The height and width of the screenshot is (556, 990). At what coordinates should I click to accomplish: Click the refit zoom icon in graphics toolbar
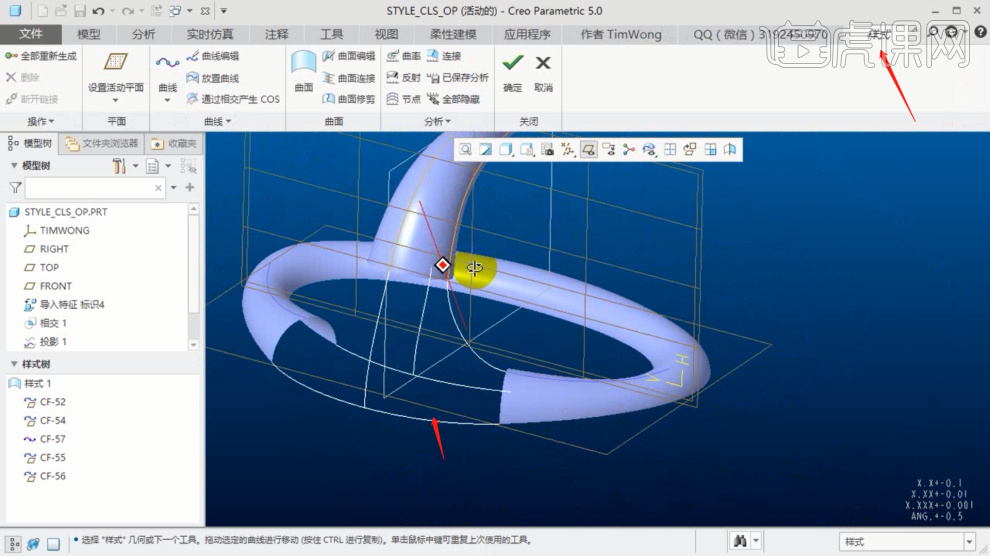tap(465, 150)
